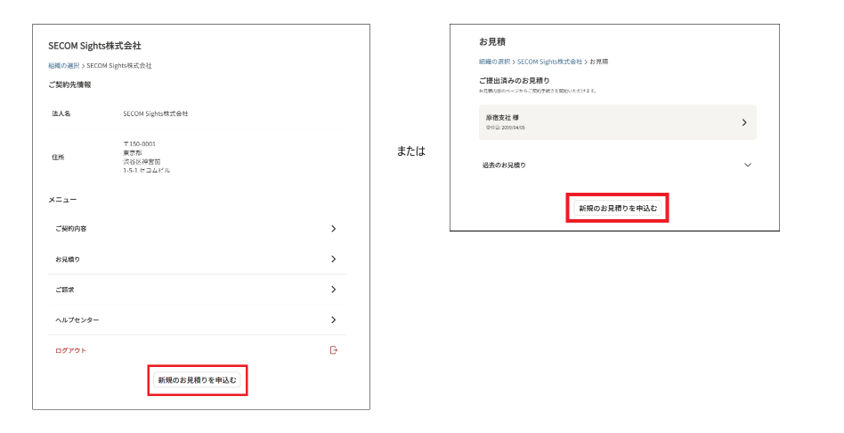Expand 過去のお見積り section arrow
The width and height of the screenshot is (844, 433).
(x=748, y=165)
